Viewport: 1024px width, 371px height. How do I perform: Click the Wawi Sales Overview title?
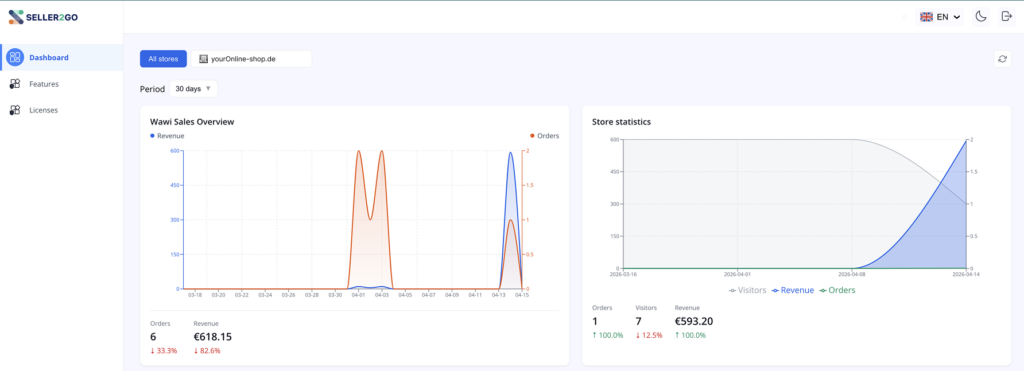pos(192,121)
